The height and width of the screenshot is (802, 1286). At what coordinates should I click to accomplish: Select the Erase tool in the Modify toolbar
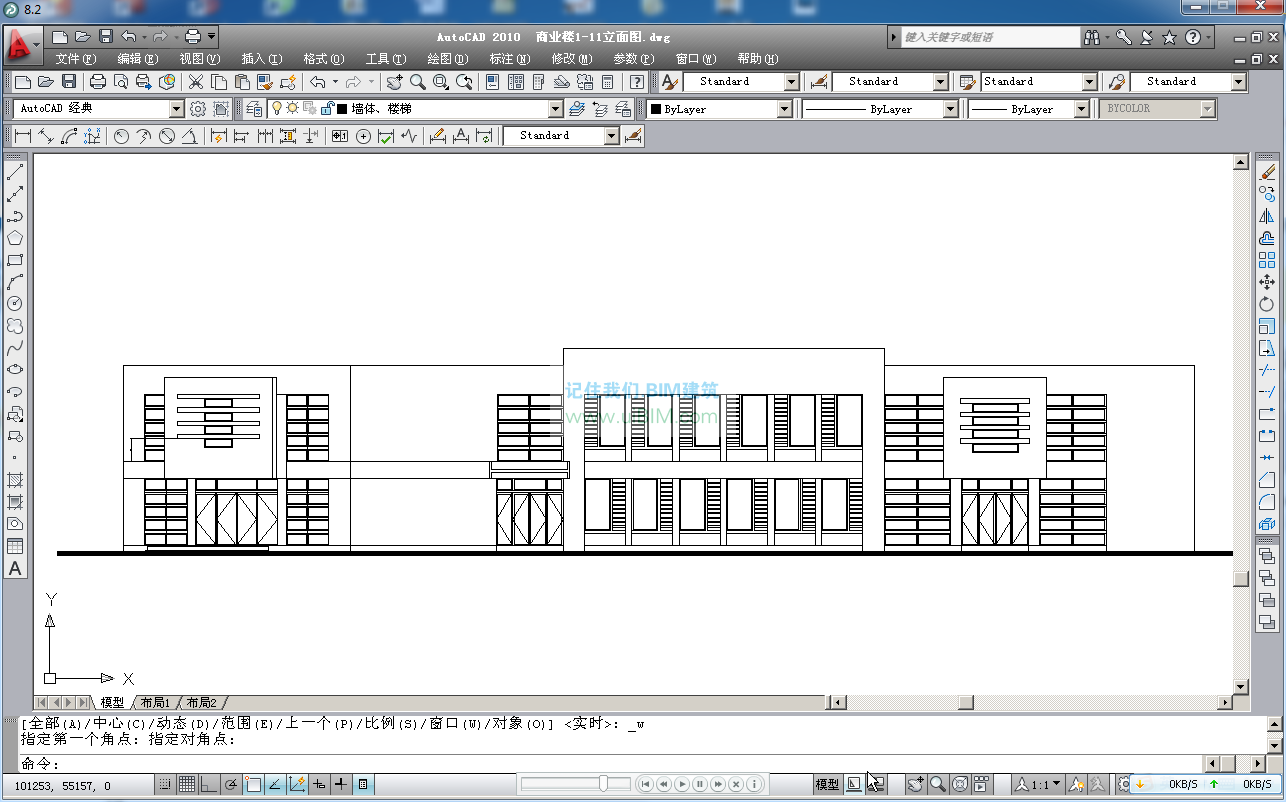tap(1267, 172)
